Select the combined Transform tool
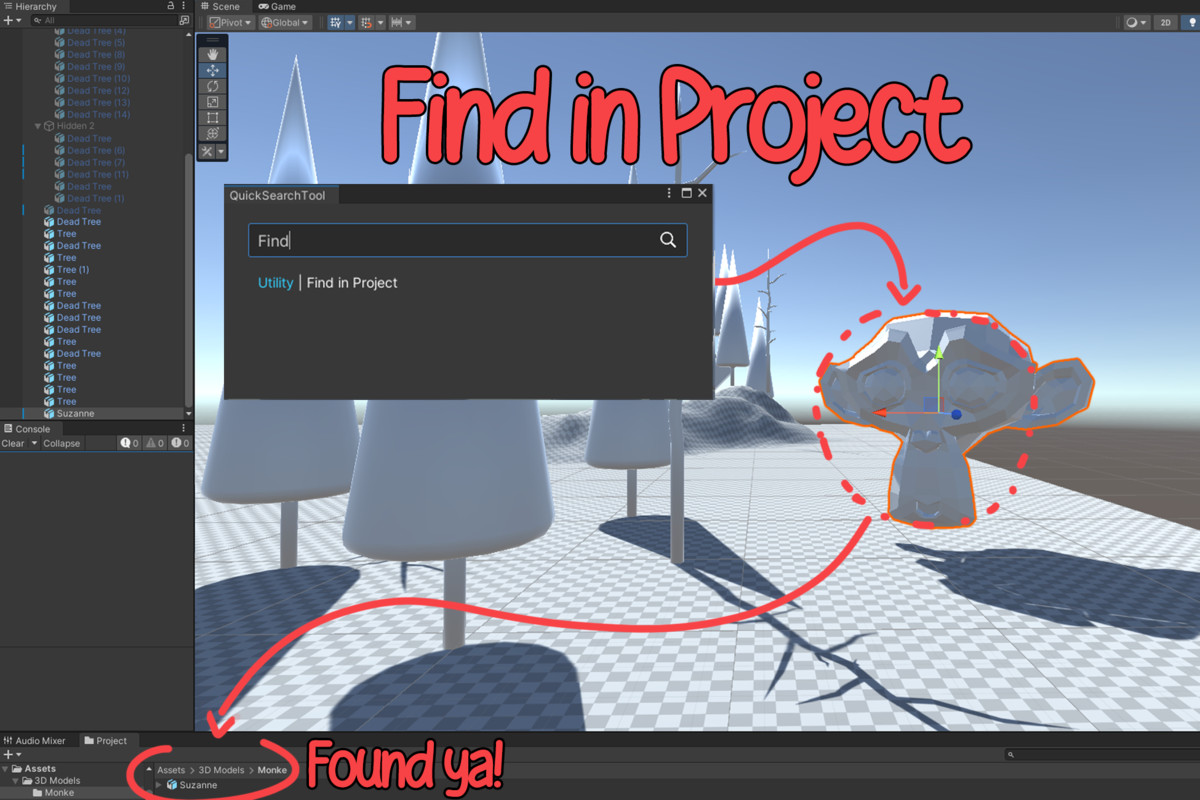This screenshot has width=1200, height=800. pos(212,133)
